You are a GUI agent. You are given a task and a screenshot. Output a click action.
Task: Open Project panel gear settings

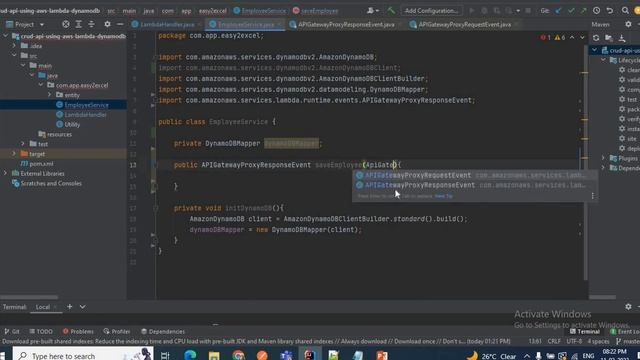click(x=107, y=24)
